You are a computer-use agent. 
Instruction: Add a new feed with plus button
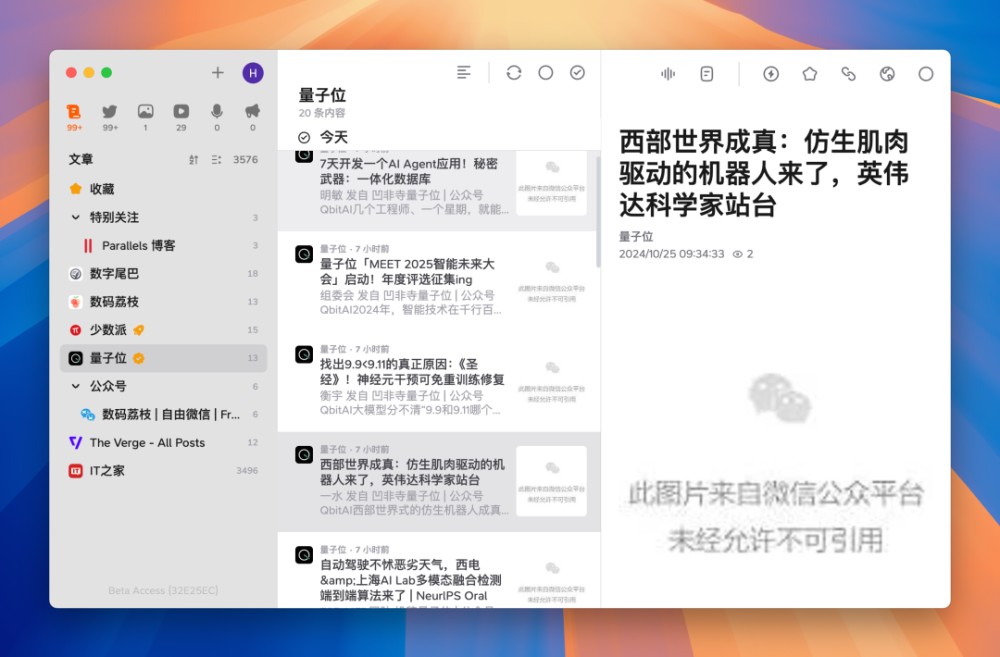[217, 73]
